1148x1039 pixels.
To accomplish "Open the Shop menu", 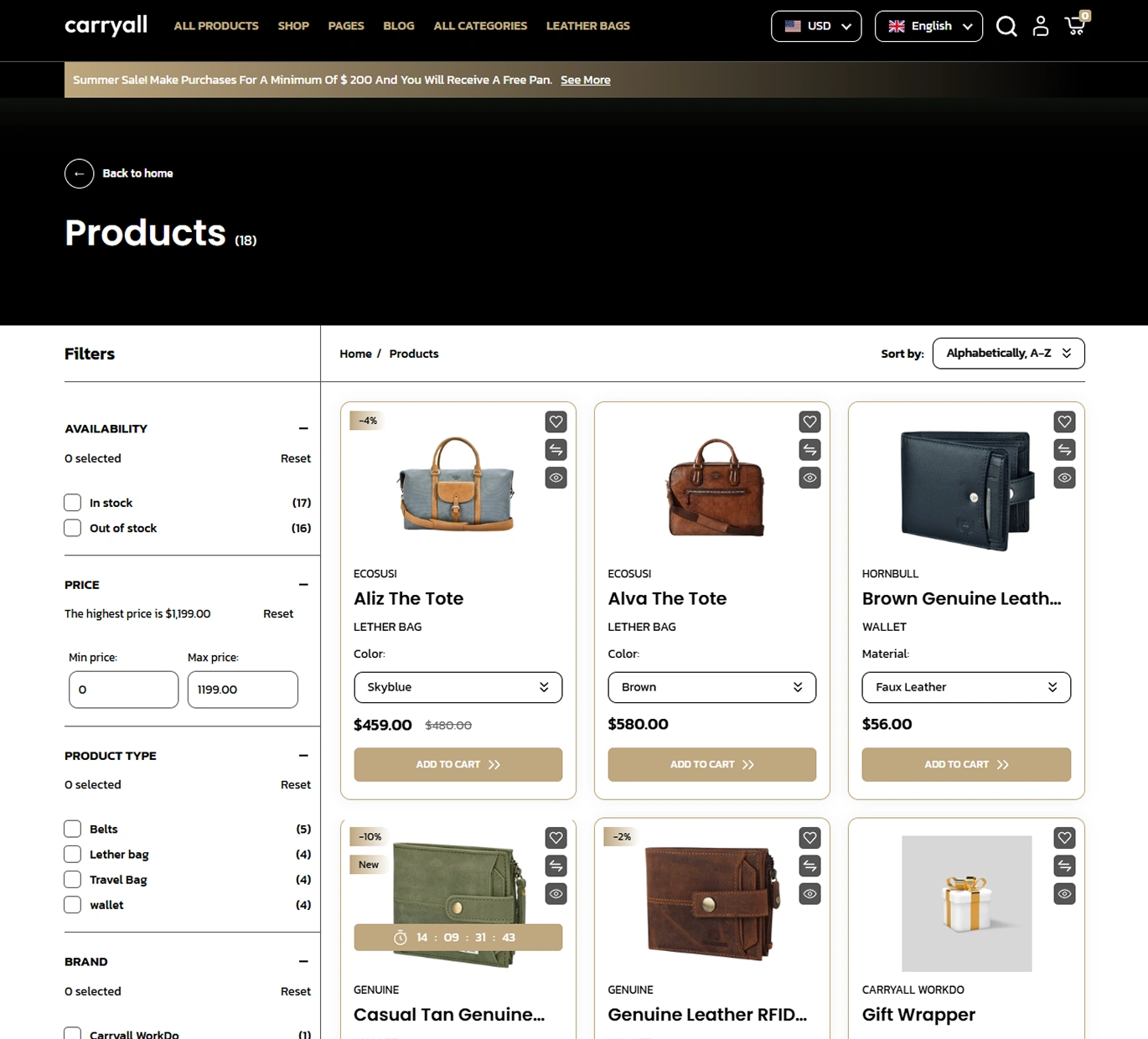I will pos(293,26).
